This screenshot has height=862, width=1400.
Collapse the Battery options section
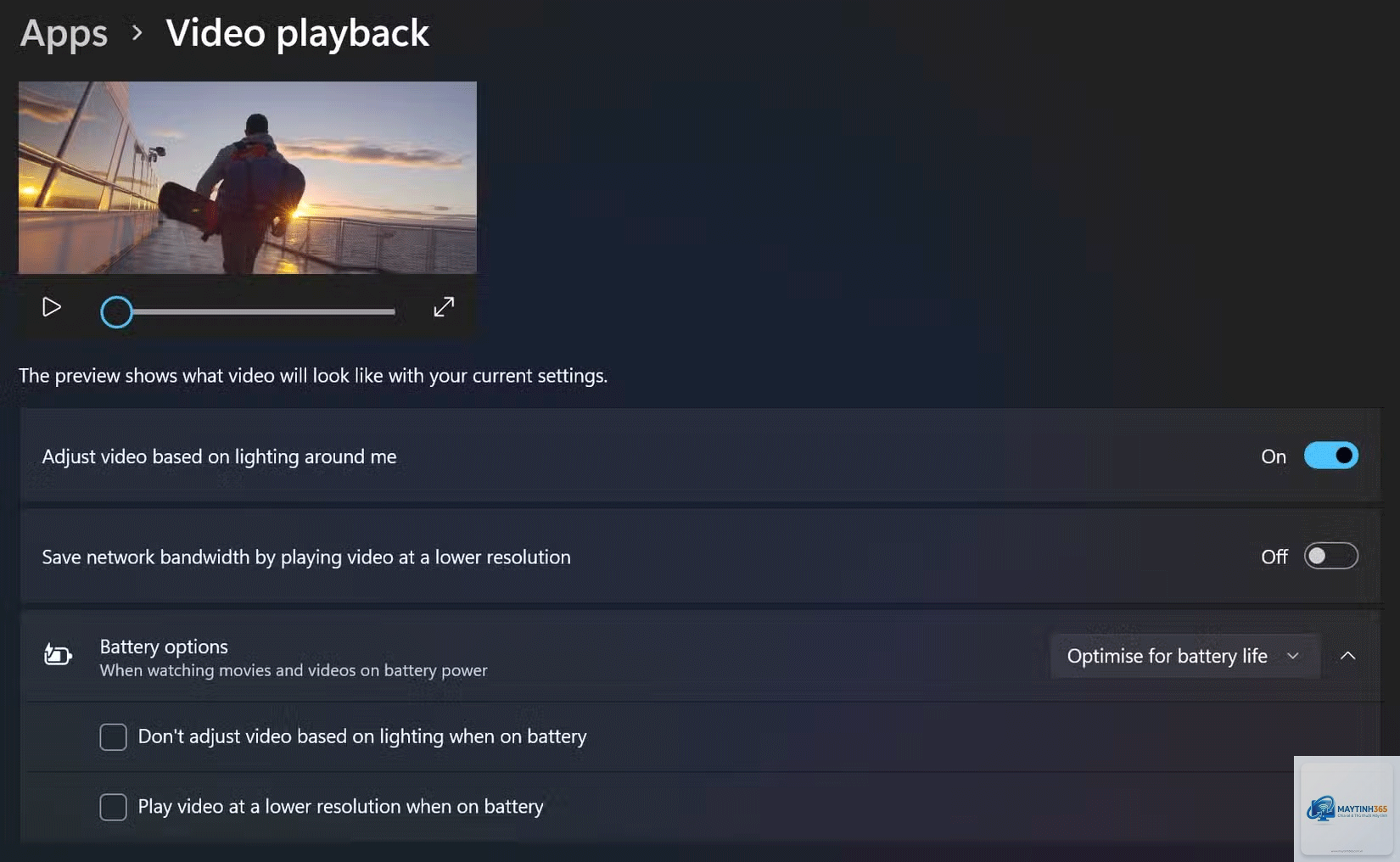click(x=1347, y=656)
